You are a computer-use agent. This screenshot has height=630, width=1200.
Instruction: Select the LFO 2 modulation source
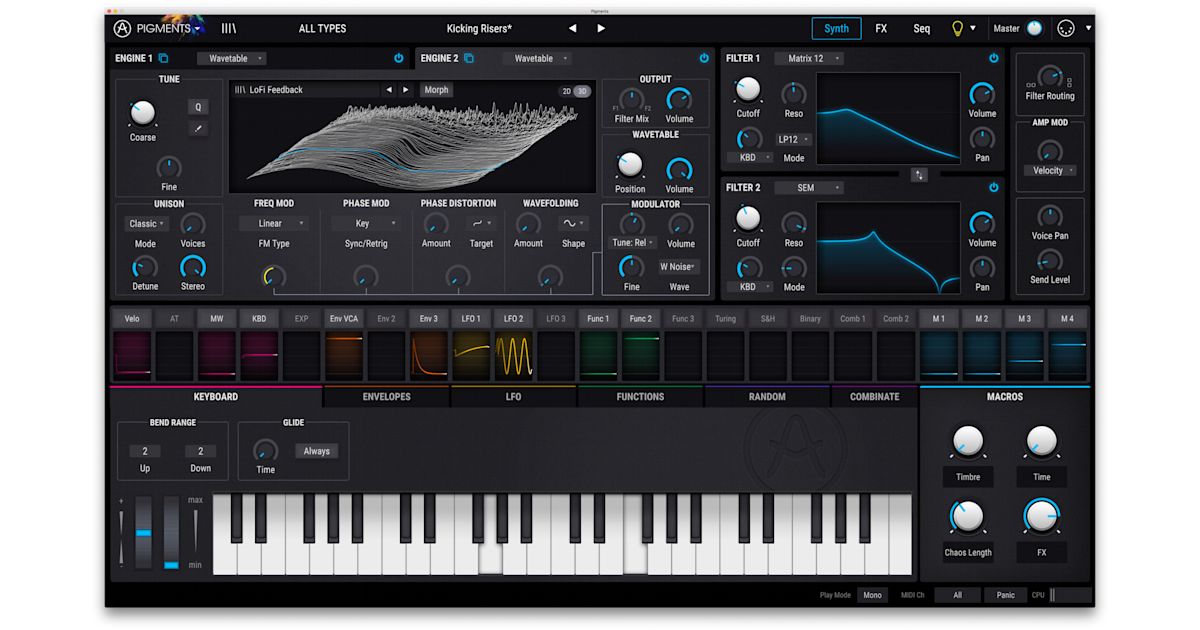click(513, 319)
